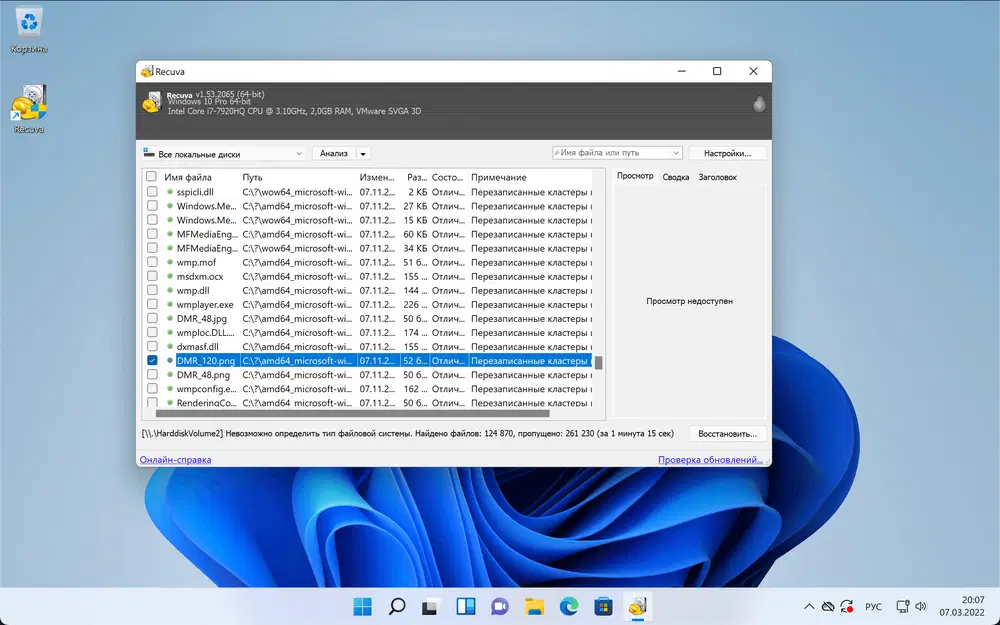The image size is (1000, 625).
Task: Switch to the Сводка tab
Action: pos(676,177)
